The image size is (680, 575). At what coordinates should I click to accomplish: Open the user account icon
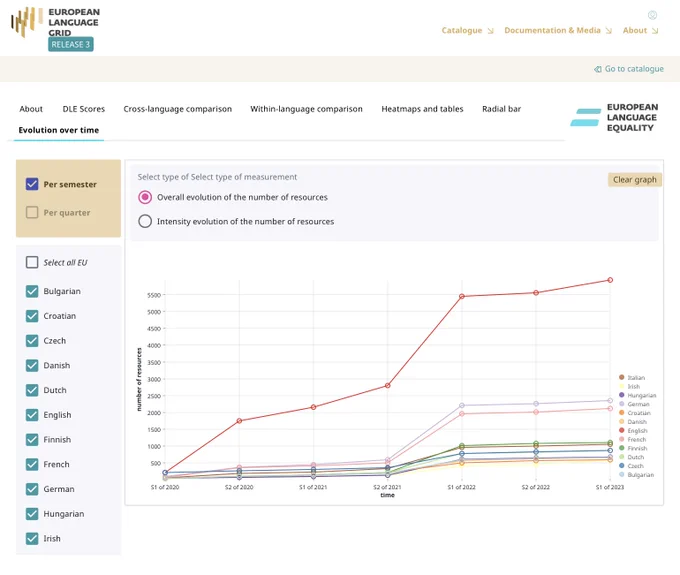652,15
